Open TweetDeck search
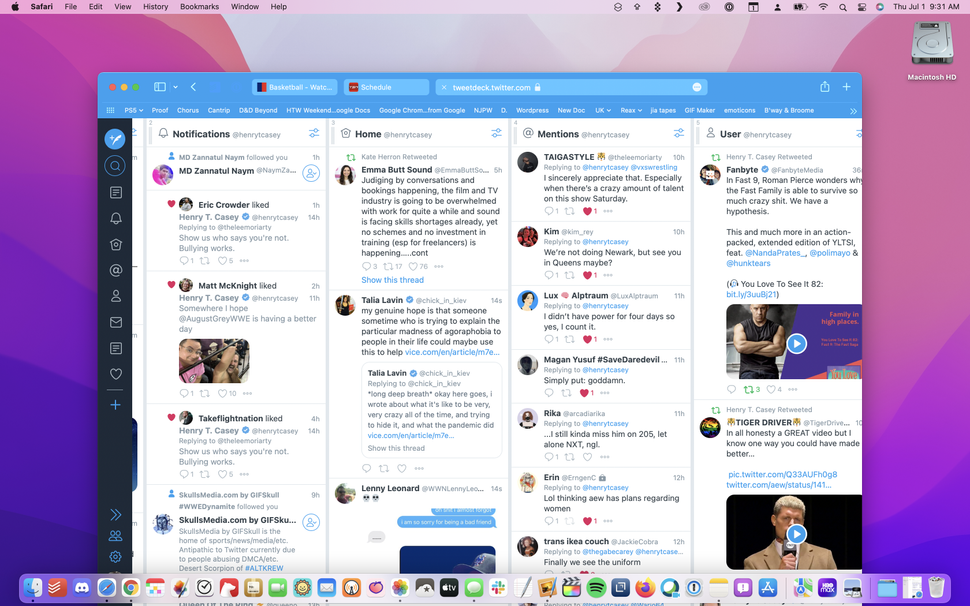The image size is (970, 606). click(115, 165)
